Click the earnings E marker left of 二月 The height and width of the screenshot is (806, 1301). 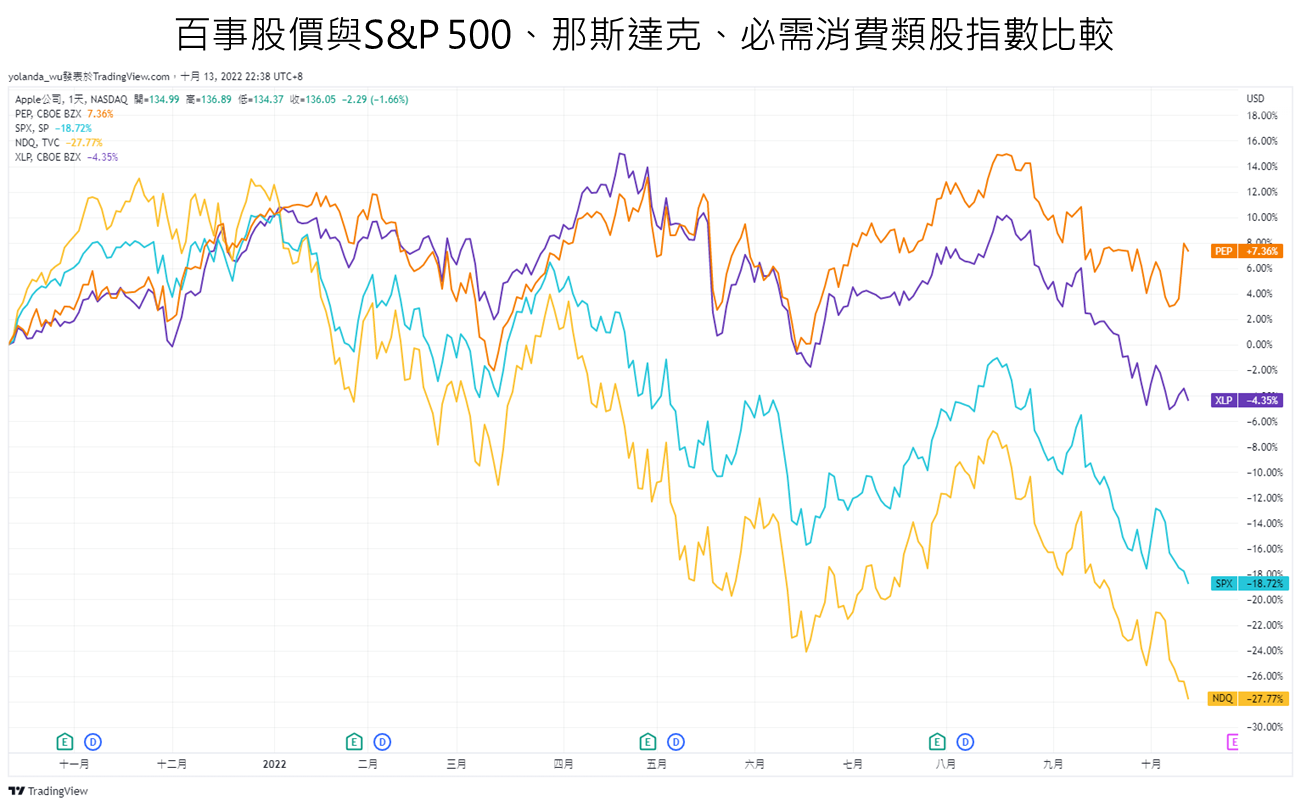coord(354,741)
